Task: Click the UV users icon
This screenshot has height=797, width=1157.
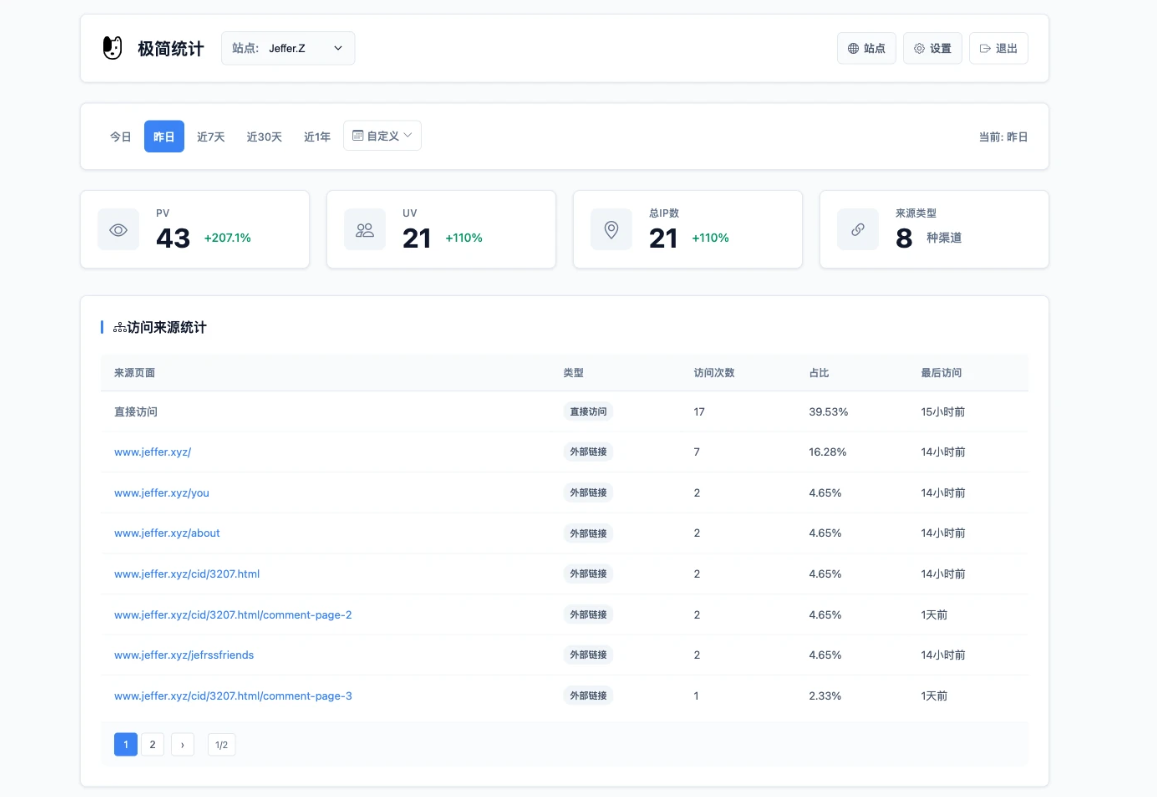Action: click(x=365, y=230)
